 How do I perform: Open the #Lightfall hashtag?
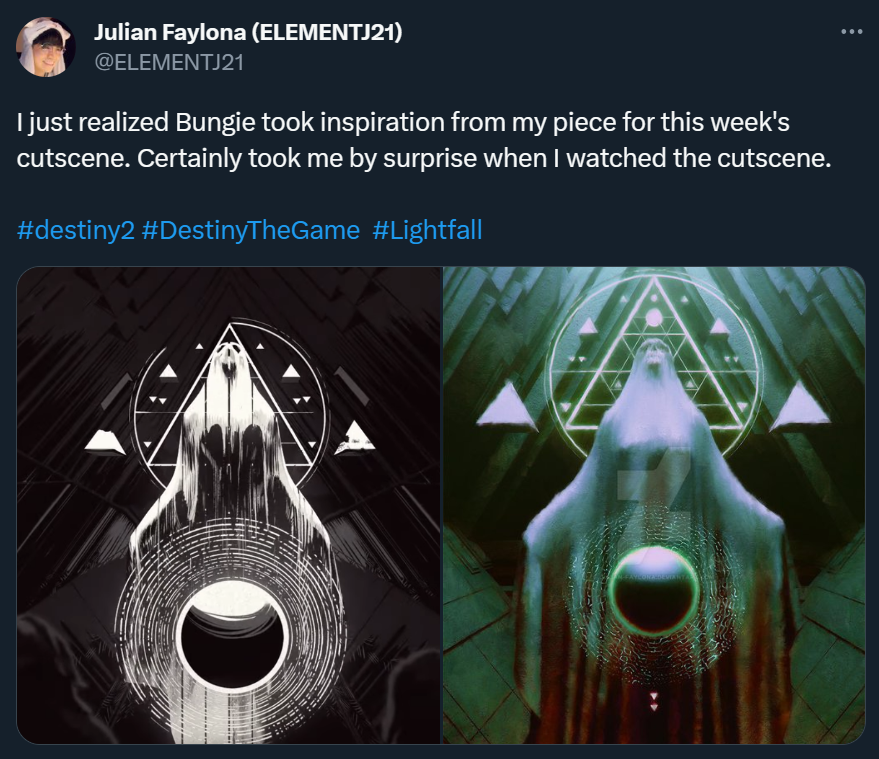point(427,230)
